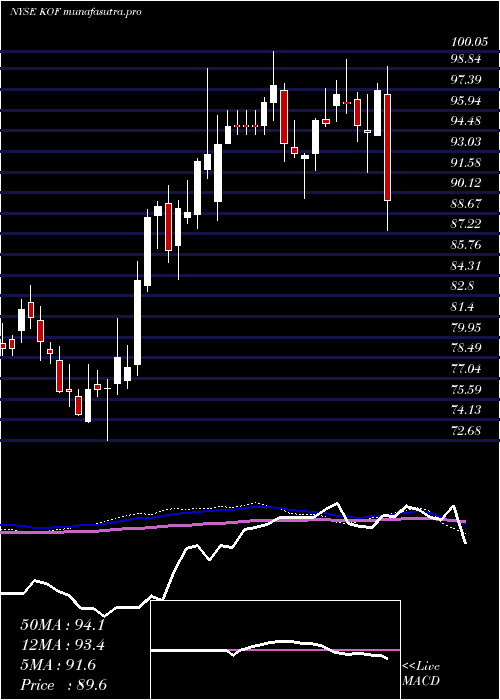Click the <<Live MACD label
This screenshot has height=700, width=500.
click(x=421, y=674)
